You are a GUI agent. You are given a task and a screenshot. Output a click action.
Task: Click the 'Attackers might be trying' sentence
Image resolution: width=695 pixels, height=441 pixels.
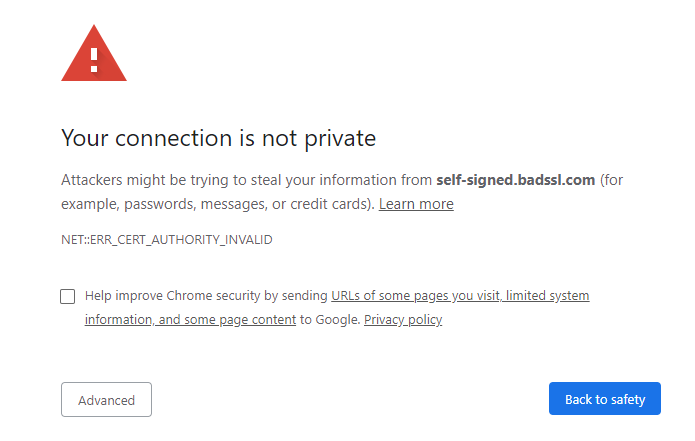click(x=145, y=180)
